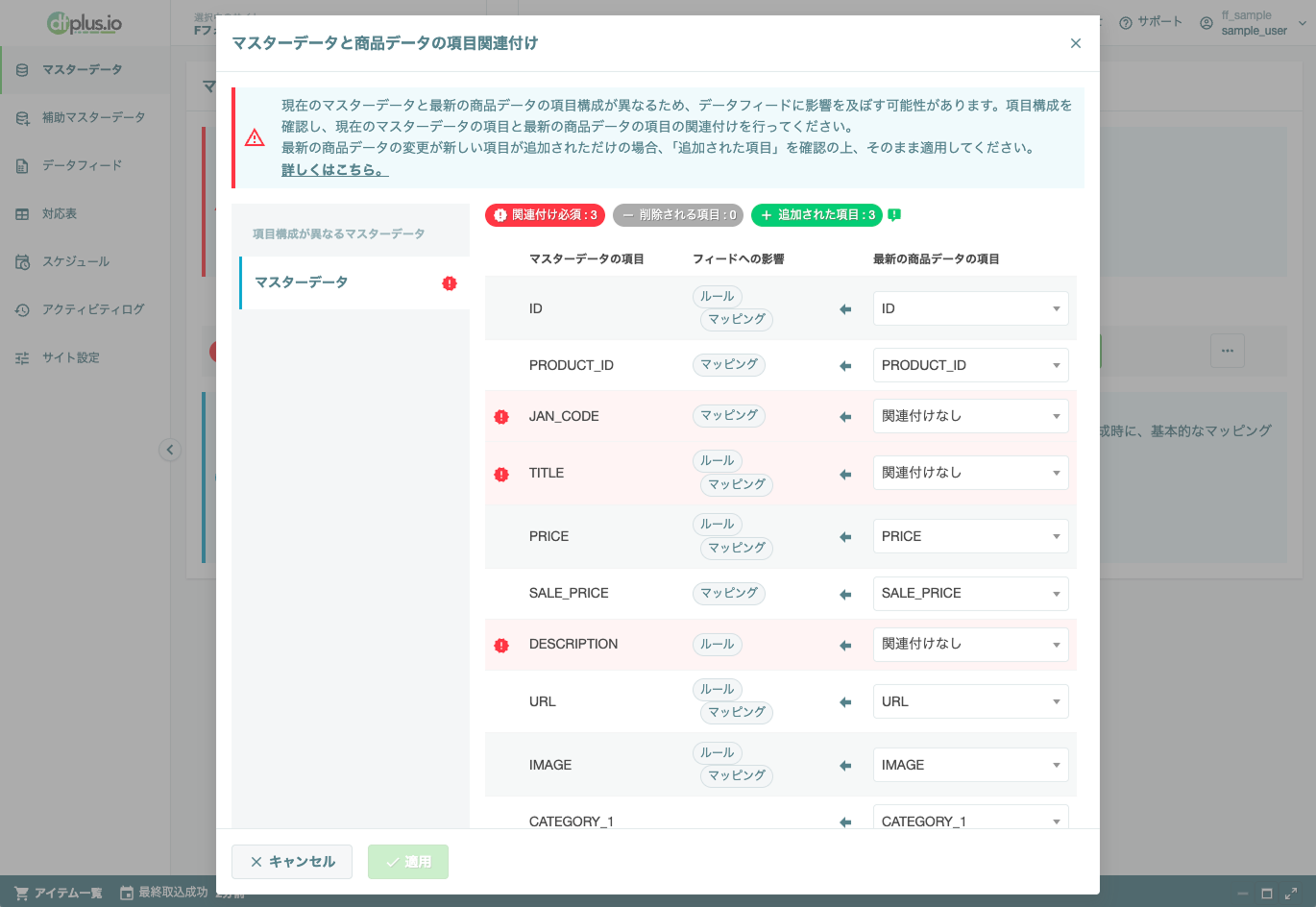Screen dimensions: 1316x907
Task: Follow the 詳しくはこちら。 link
Action: click(x=334, y=170)
